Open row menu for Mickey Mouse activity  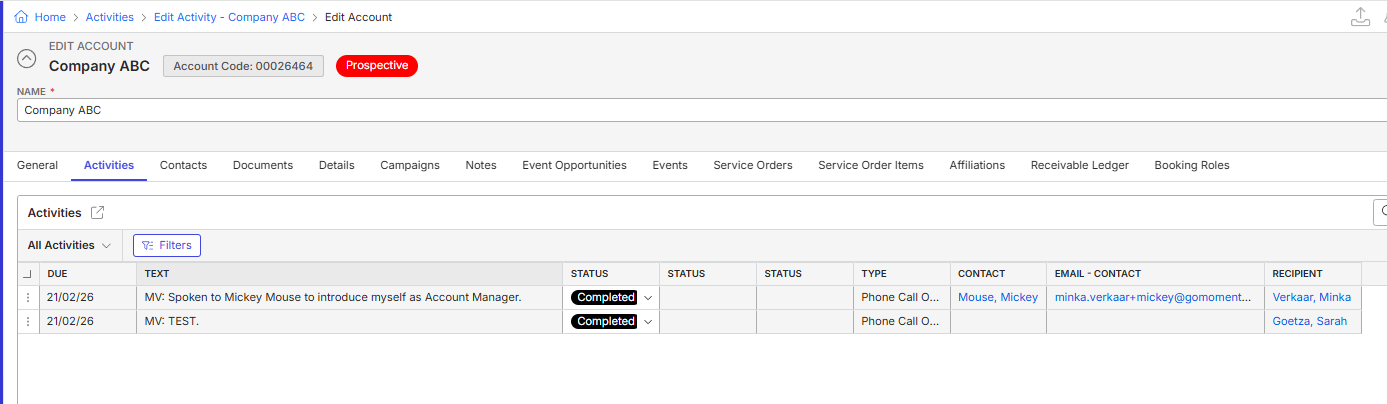coord(28,297)
